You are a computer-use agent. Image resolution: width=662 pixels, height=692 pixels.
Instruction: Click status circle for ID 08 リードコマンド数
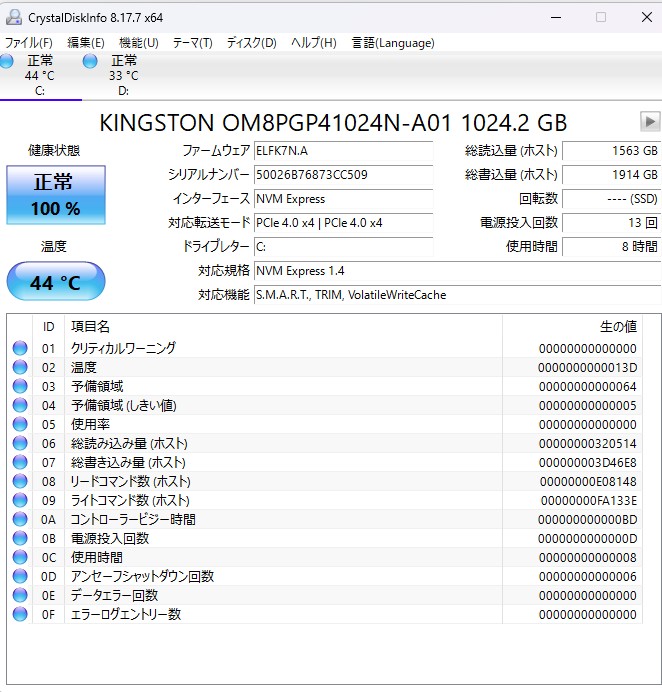tap(20, 481)
